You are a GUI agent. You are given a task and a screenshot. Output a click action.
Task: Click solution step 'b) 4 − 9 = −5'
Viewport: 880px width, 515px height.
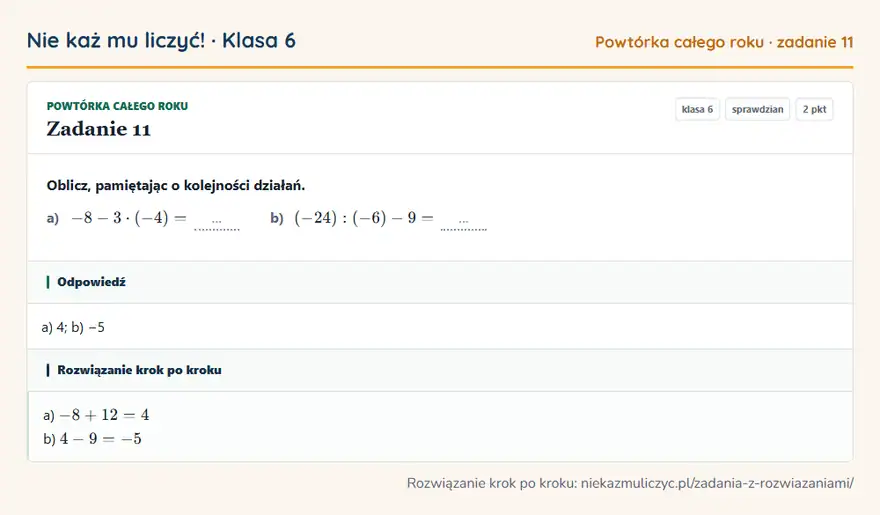click(x=92, y=439)
